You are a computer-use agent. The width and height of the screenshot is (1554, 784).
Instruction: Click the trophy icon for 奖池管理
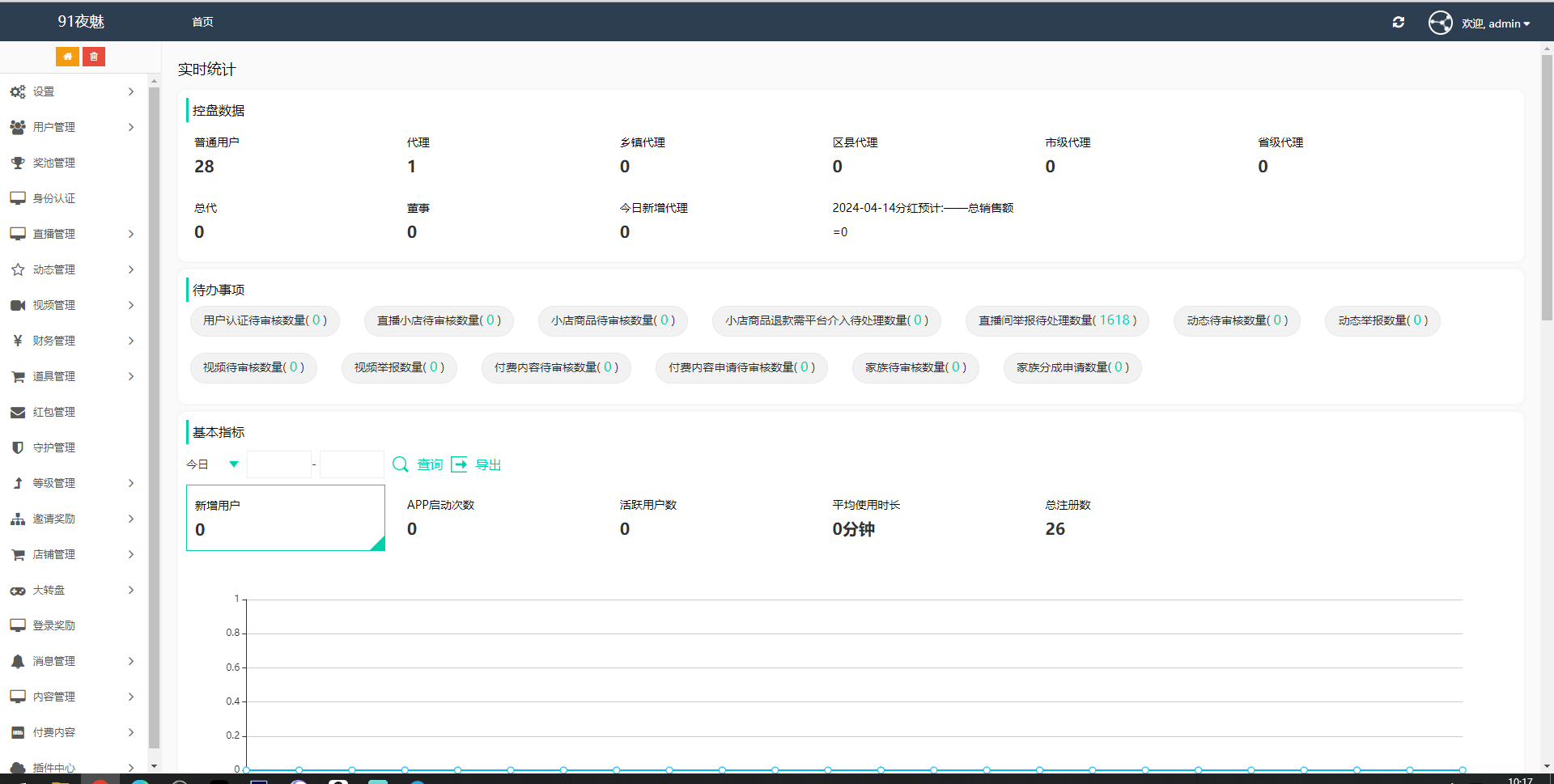tap(18, 163)
